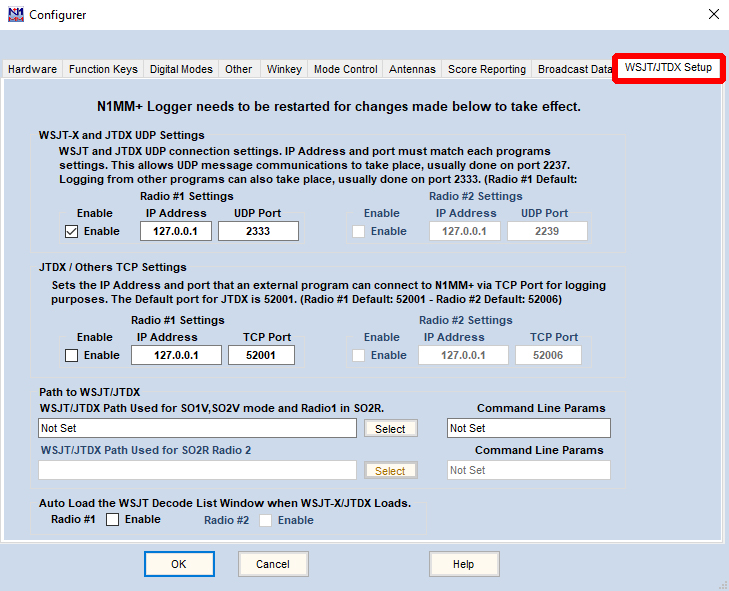The height and width of the screenshot is (591, 729).
Task: Select the Other tab
Action: pos(239,69)
